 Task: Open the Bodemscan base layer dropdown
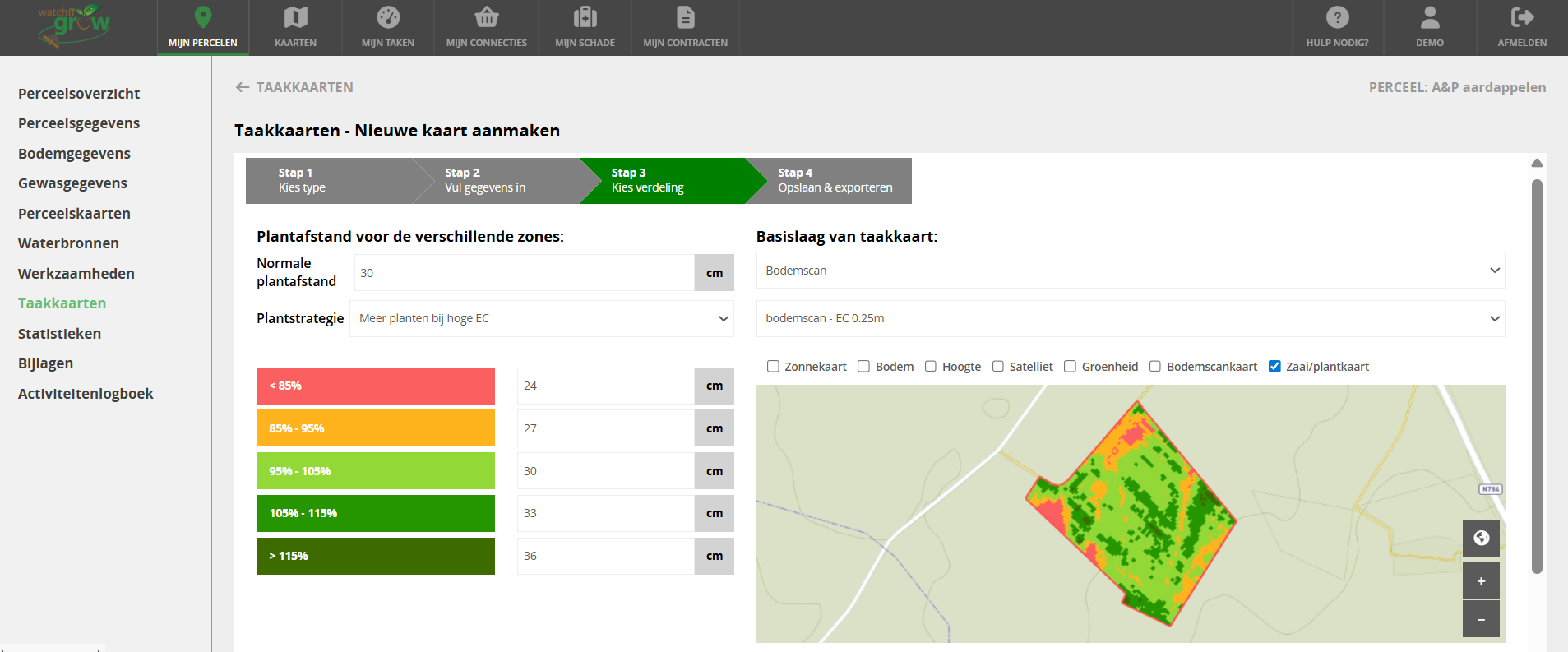[x=1131, y=271]
